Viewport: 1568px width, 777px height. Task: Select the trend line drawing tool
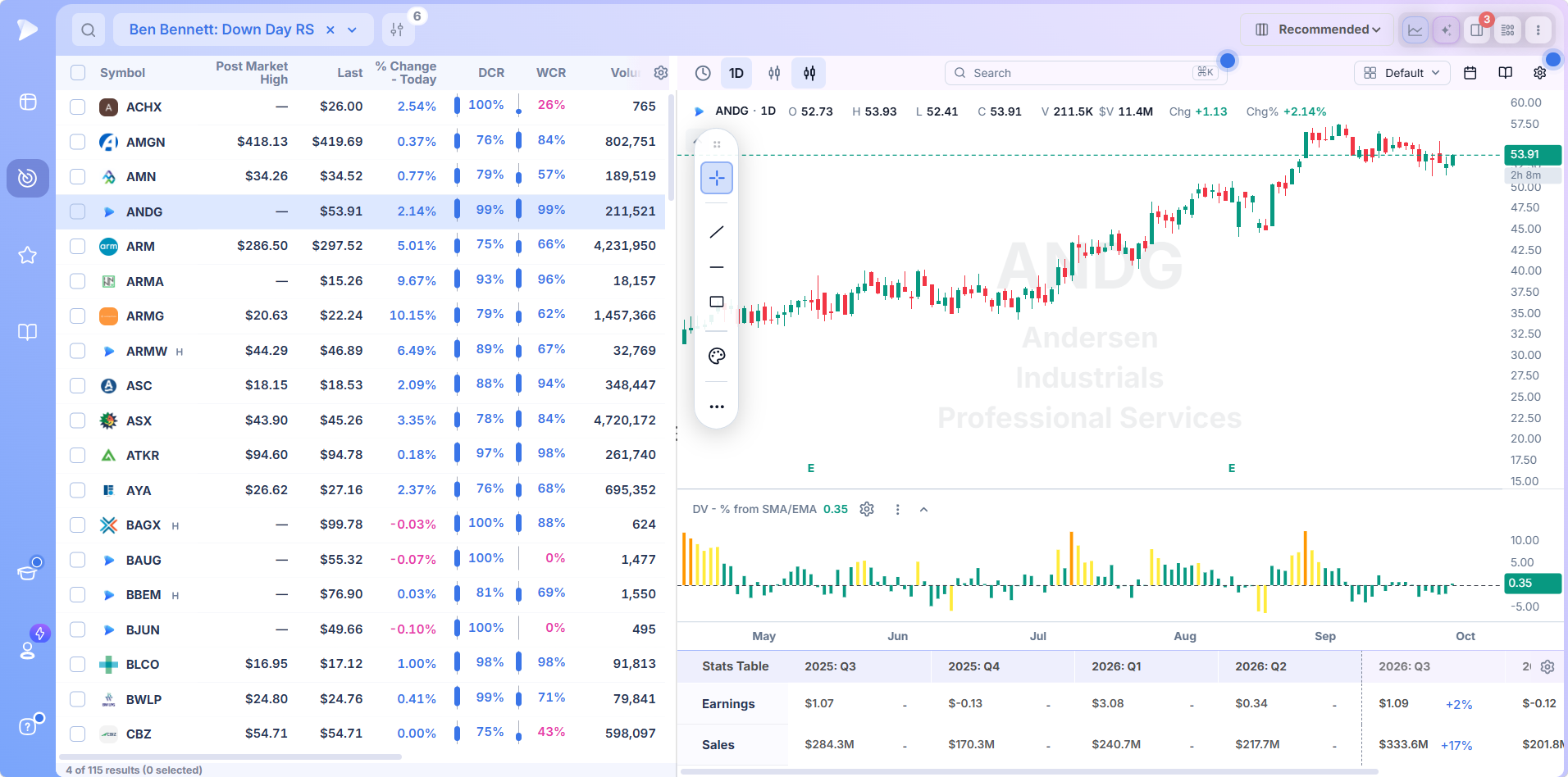tap(717, 232)
